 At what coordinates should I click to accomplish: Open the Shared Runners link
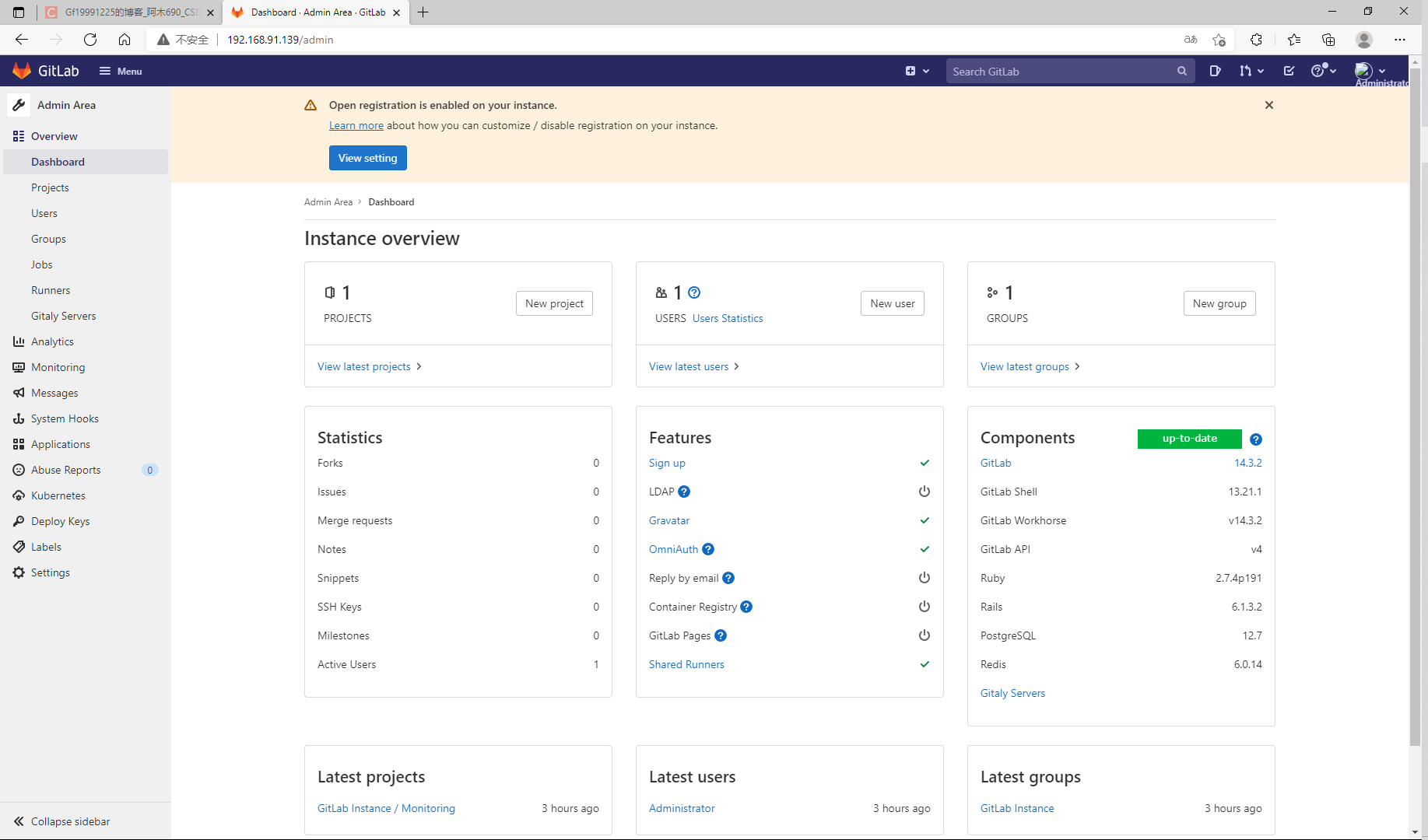[x=686, y=664]
